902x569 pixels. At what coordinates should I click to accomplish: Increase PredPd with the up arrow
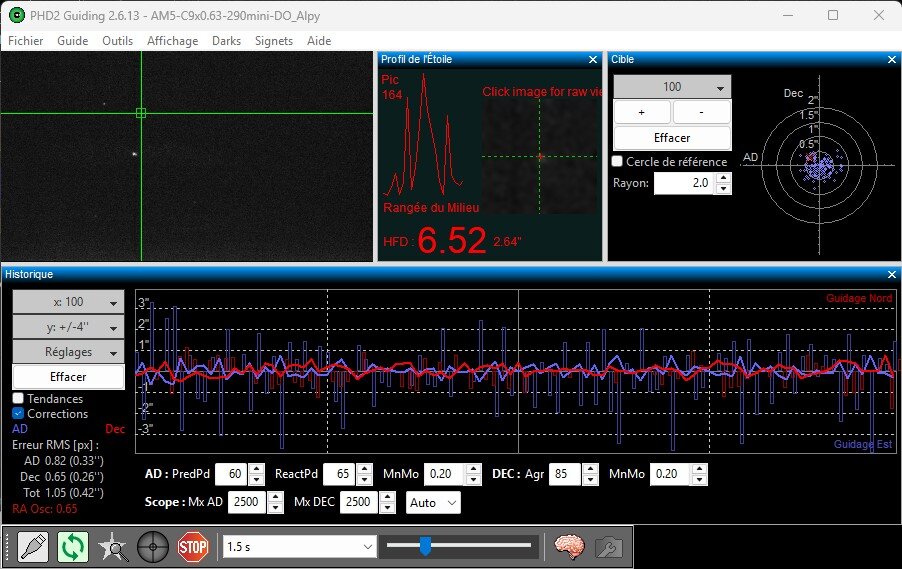tap(257, 469)
